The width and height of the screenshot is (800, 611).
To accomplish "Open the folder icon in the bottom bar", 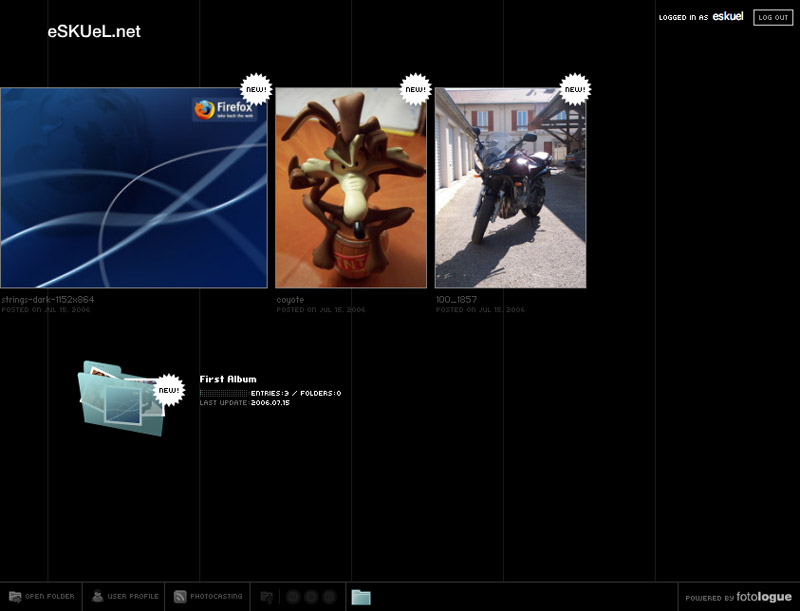I will pyautogui.click(x=41, y=596).
